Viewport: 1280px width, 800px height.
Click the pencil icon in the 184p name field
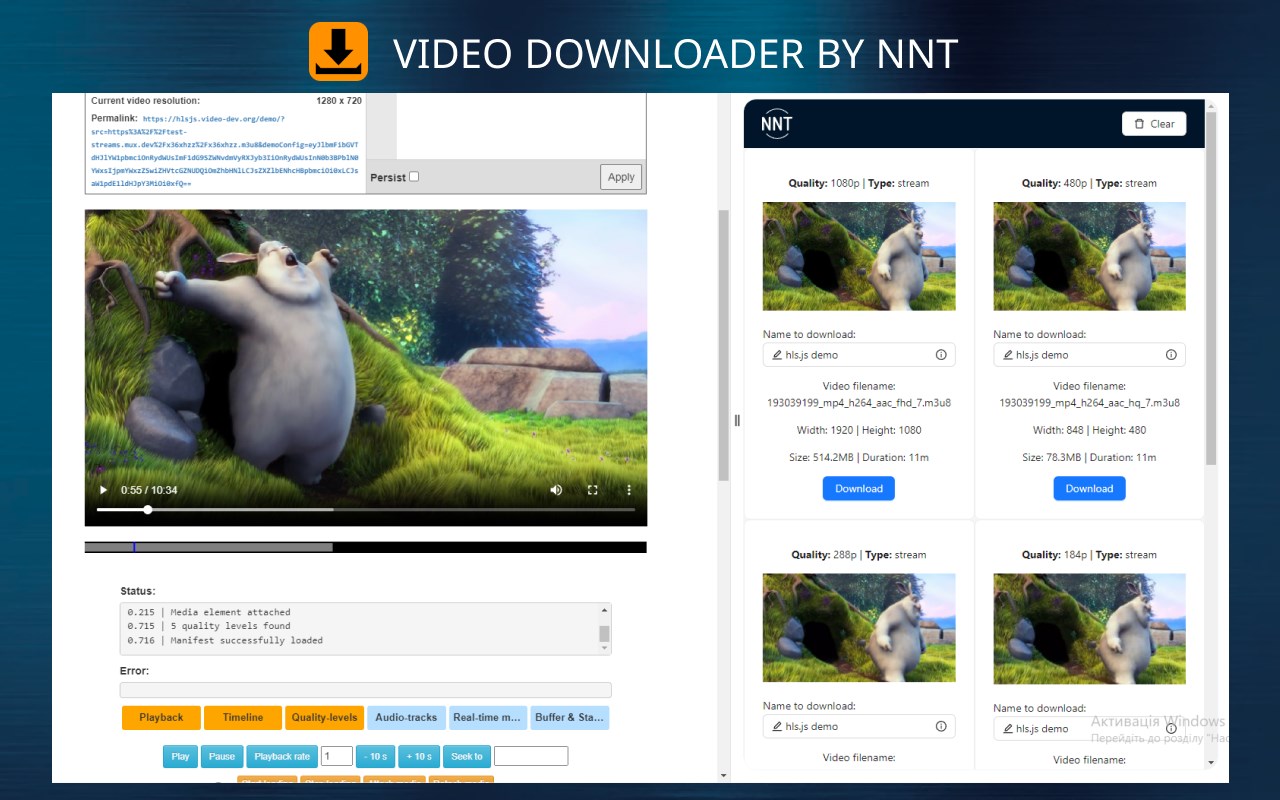(1008, 729)
